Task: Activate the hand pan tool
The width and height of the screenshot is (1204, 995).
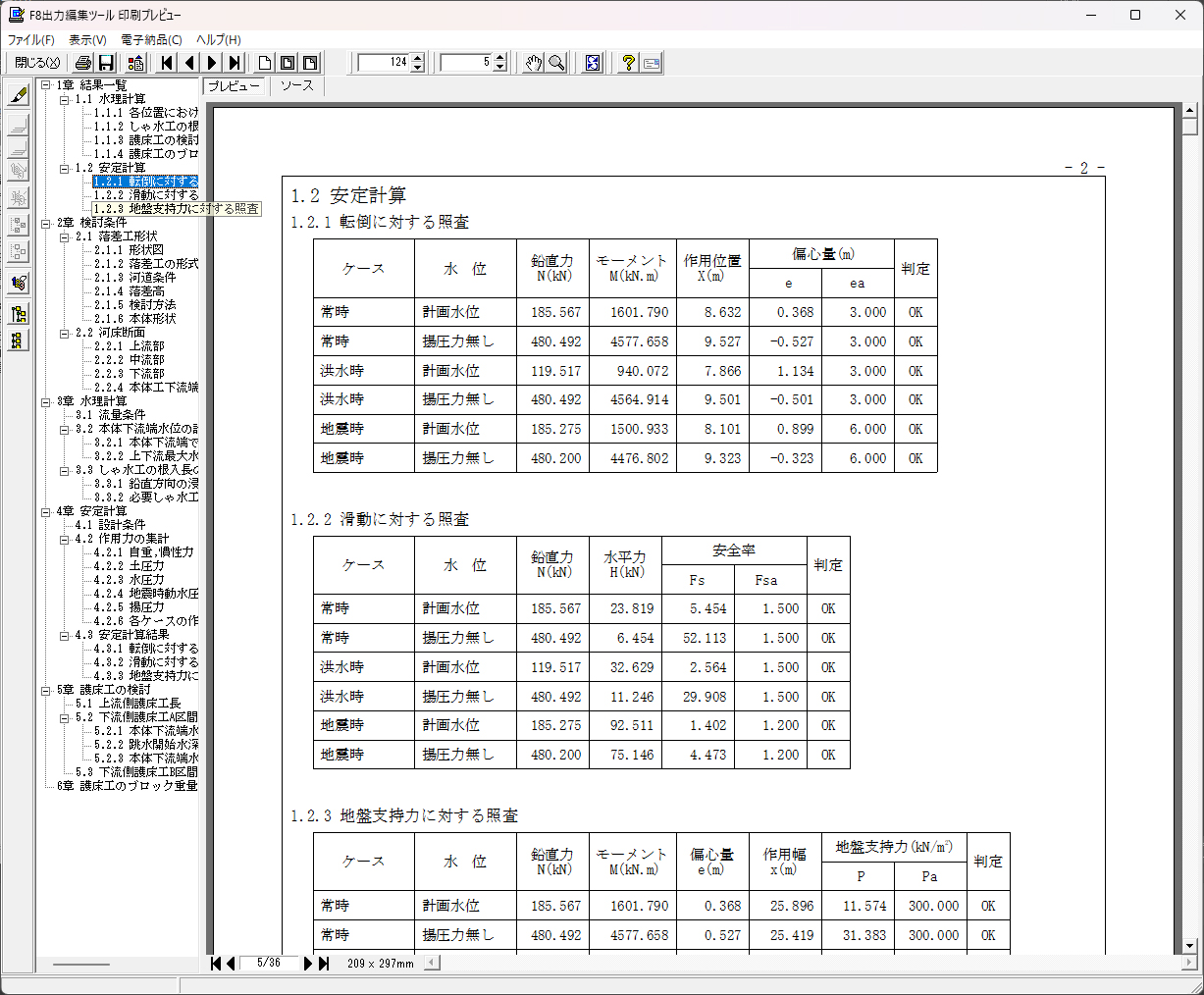Action: (533, 63)
